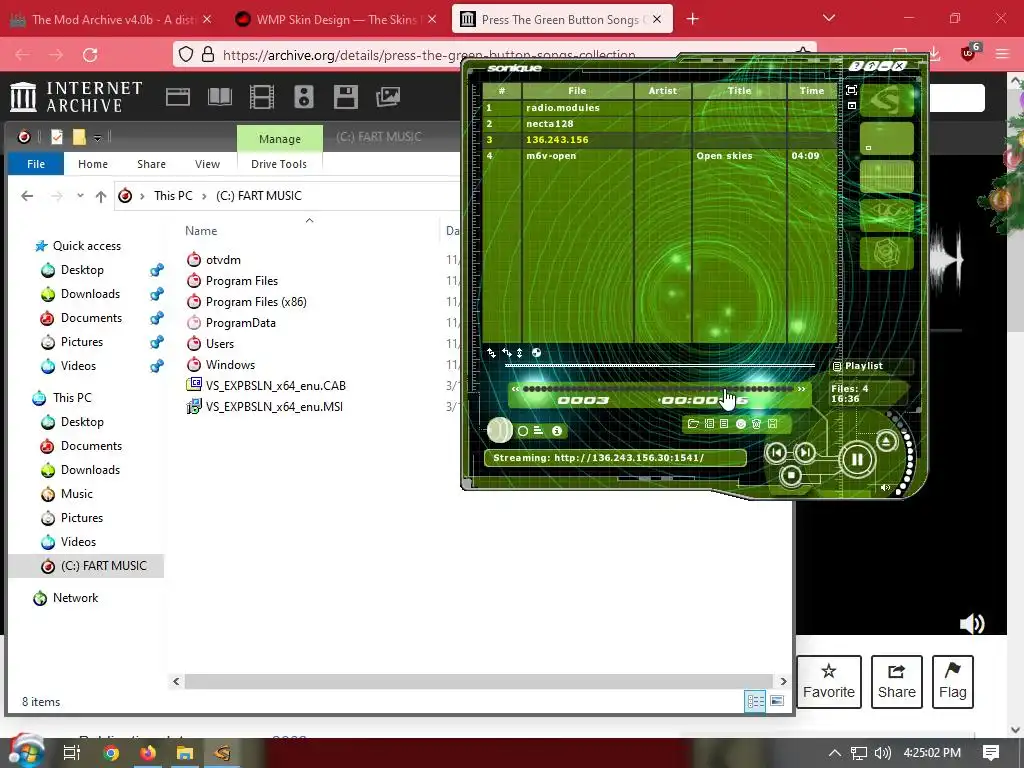
Task: Stop playback in Sonique
Action: (x=791, y=475)
